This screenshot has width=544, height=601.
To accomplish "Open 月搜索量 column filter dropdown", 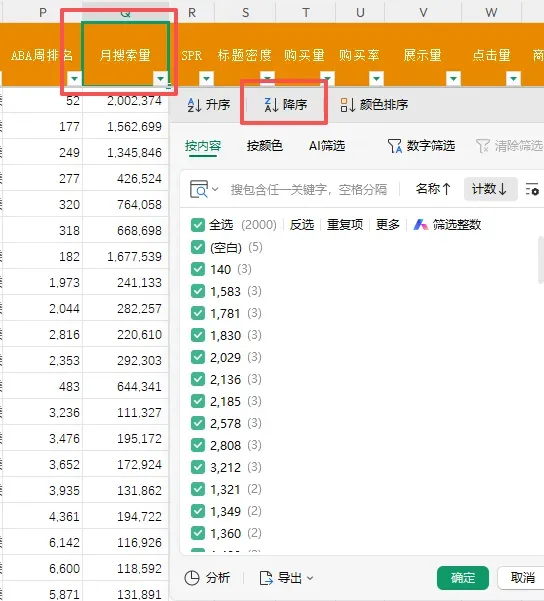I will 160,79.
